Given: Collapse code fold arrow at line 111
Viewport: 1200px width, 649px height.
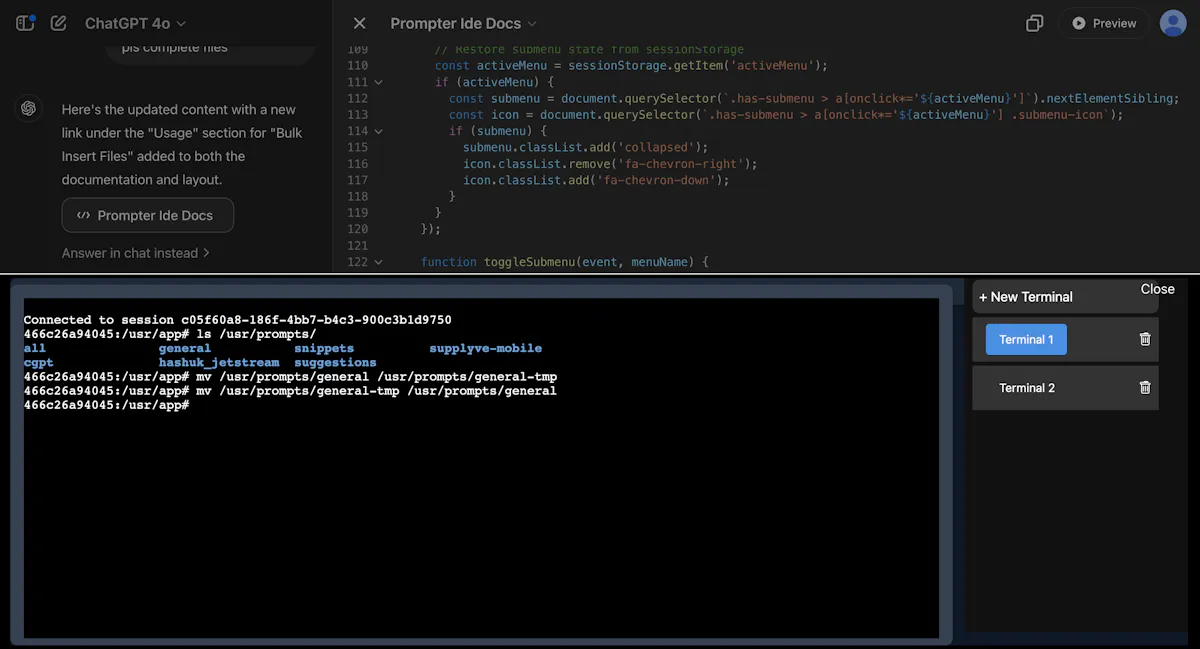Looking at the screenshot, I should (378, 82).
